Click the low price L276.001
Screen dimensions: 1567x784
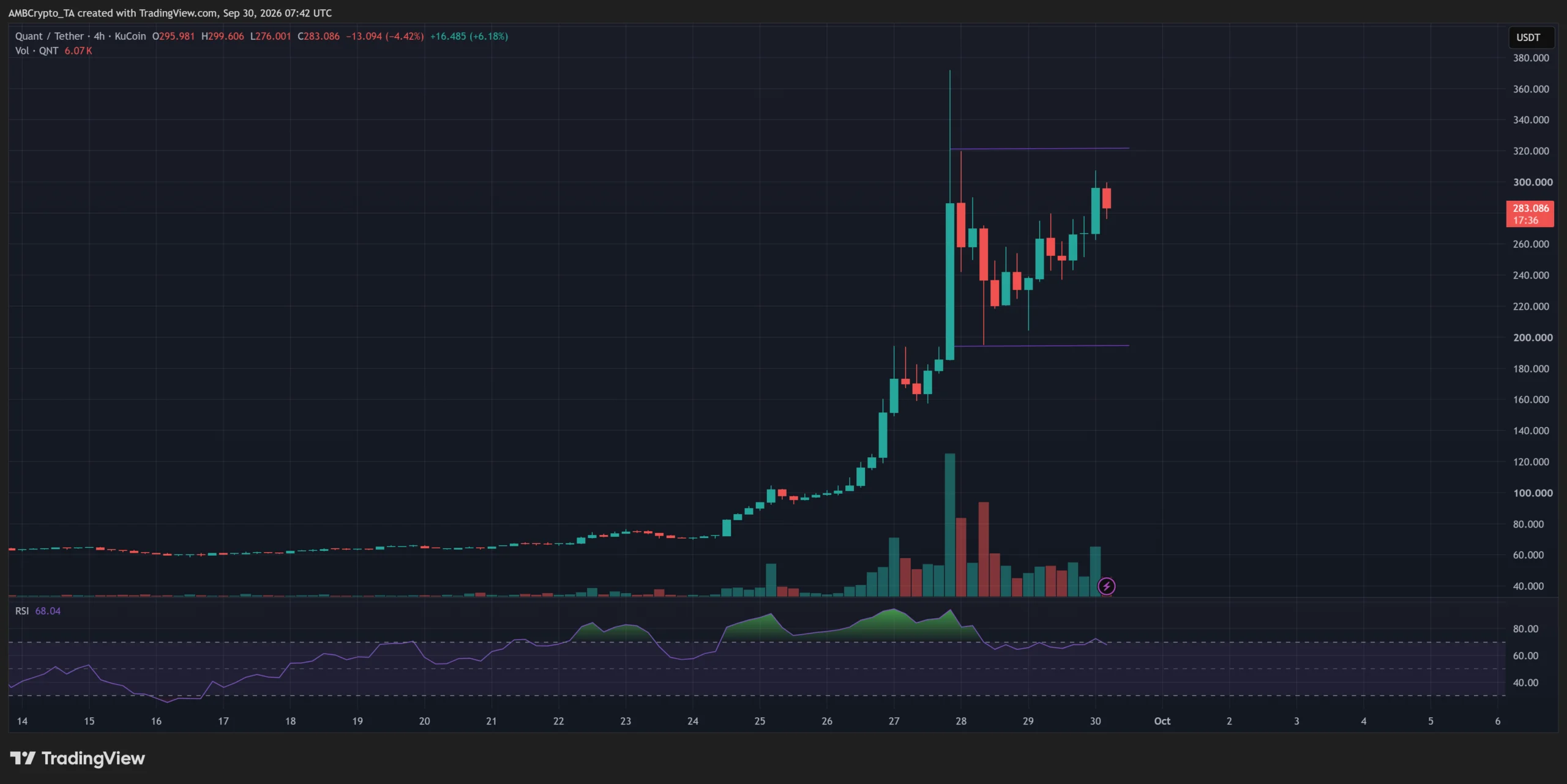271,36
